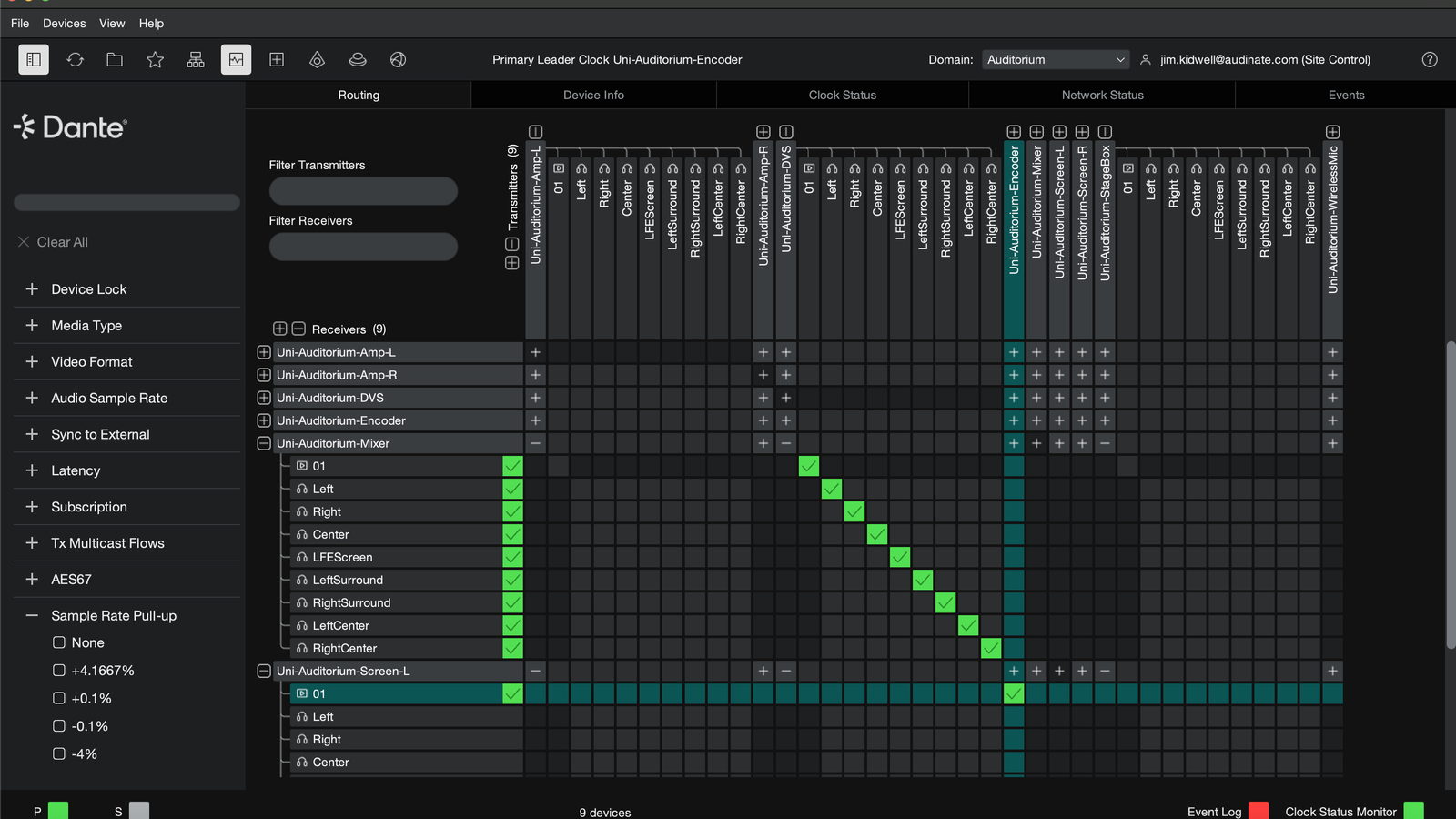Check the -4% pull-up checkbox
Viewport: 1456px width, 819px height.
click(x=59, y=753)
